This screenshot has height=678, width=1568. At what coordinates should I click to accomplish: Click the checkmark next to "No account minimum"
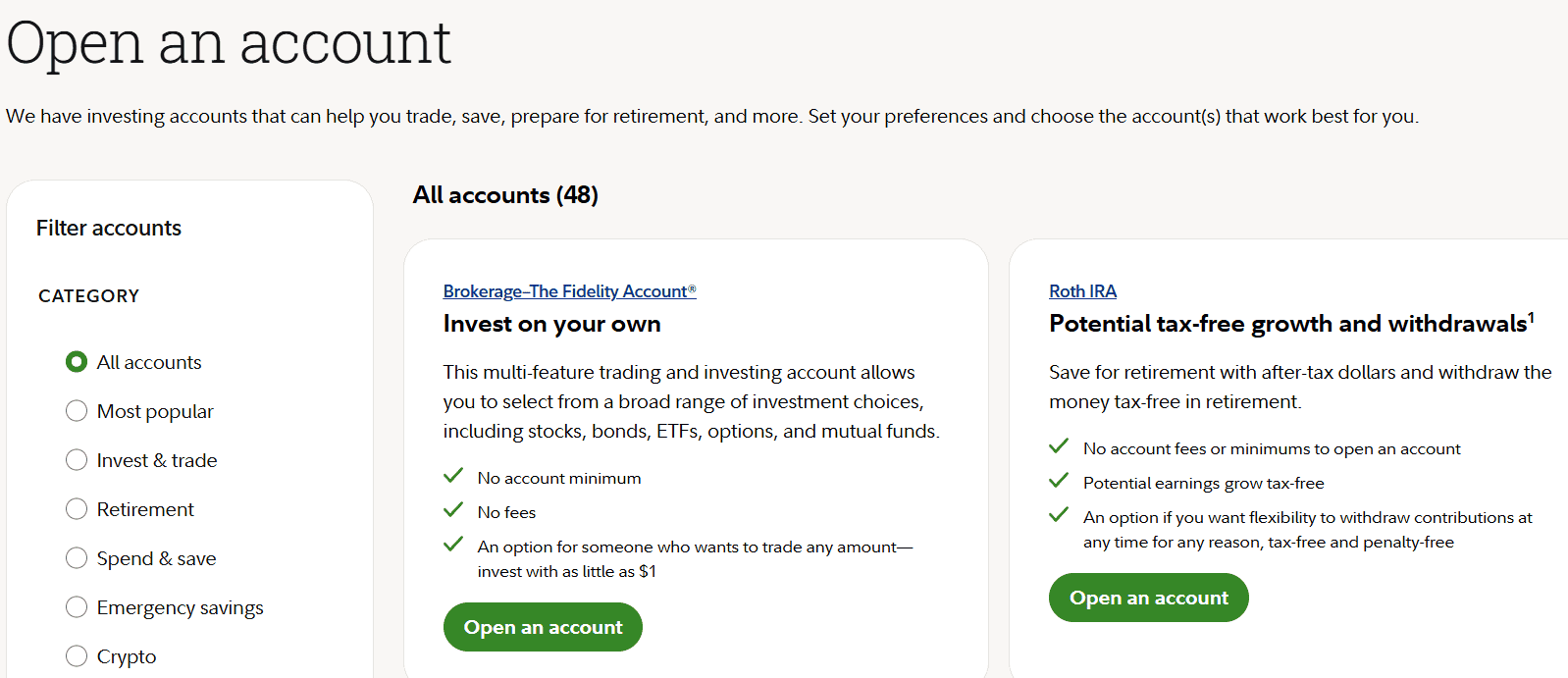tap(453, 475)
